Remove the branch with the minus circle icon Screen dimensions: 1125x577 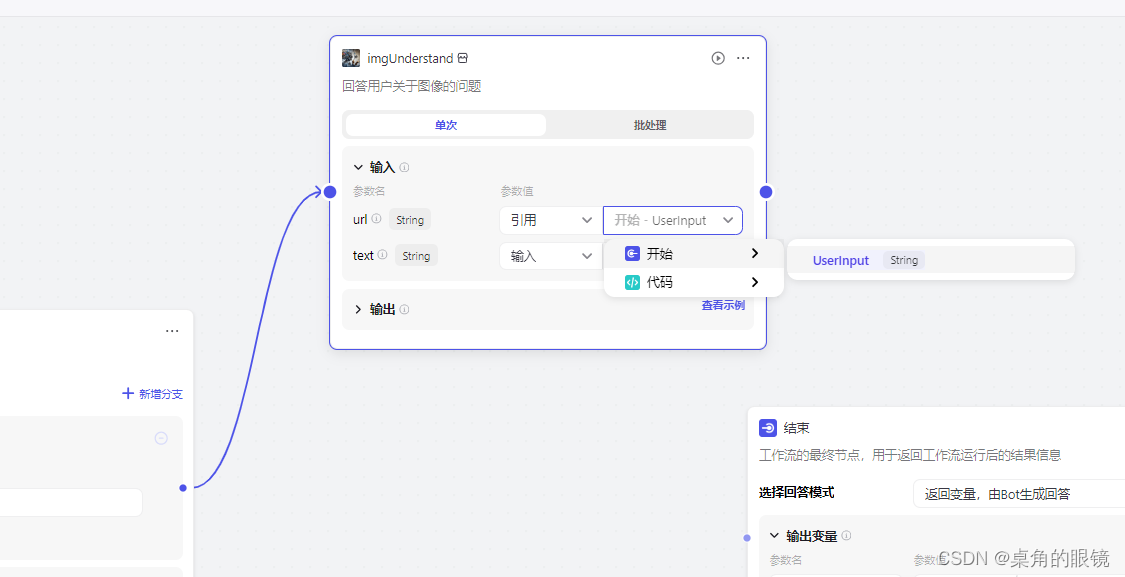[161, 438]
